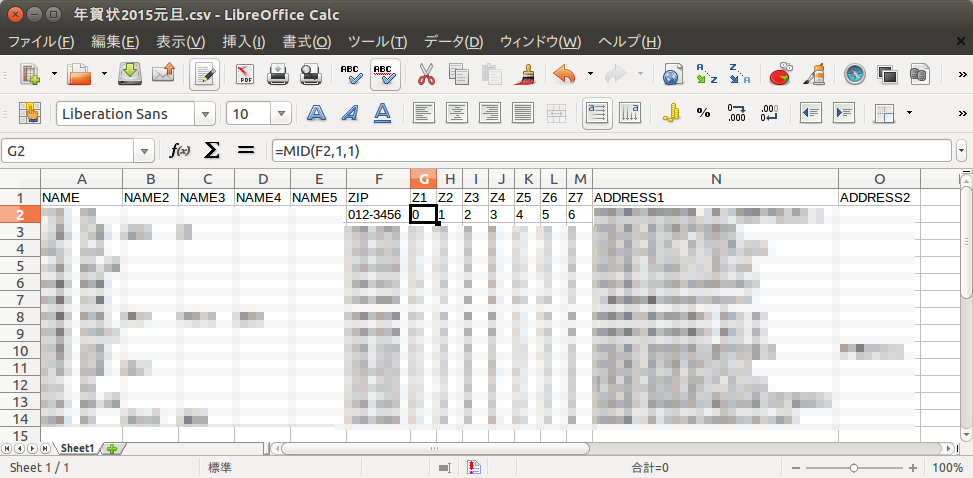The image size is (973, 478).
Task: Open Styles and Formatting
Action: tap(30, 113)
